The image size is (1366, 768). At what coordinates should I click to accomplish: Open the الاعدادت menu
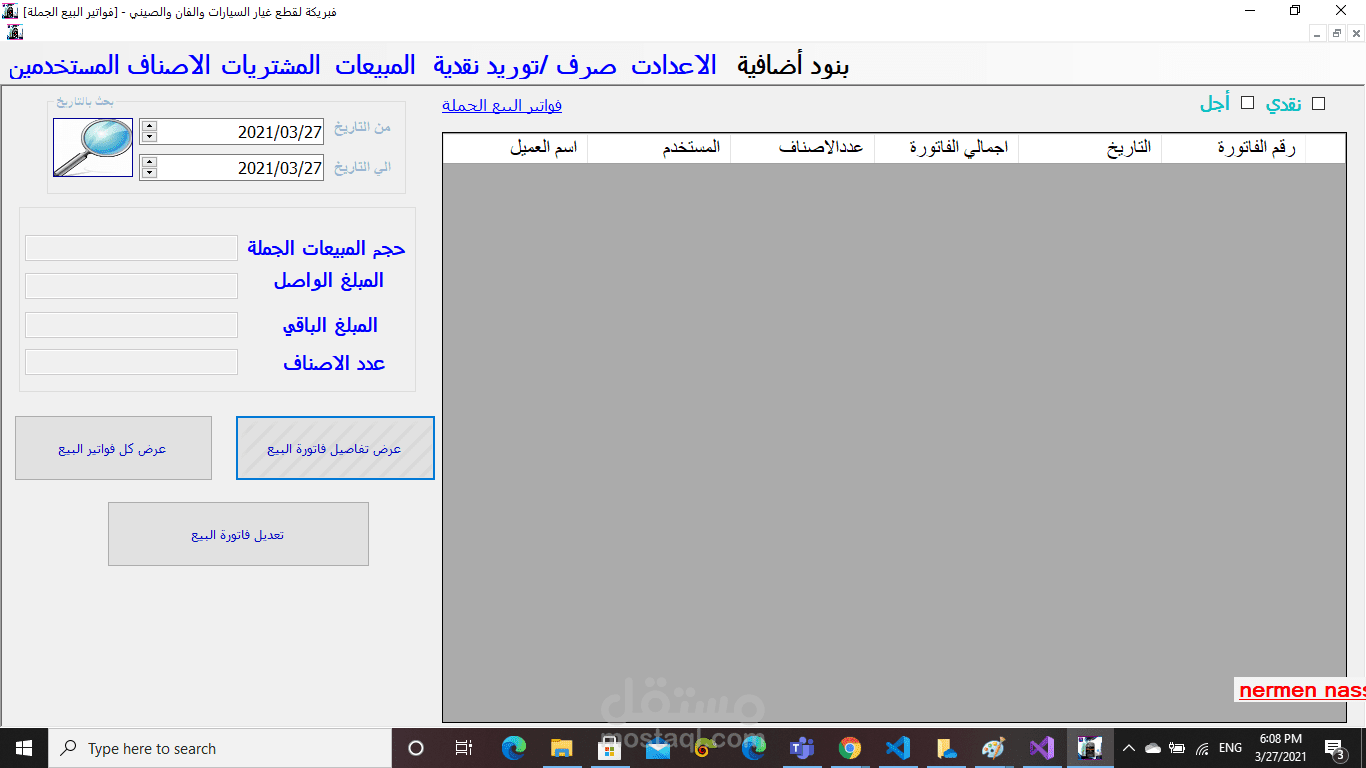tap(672, 64)
